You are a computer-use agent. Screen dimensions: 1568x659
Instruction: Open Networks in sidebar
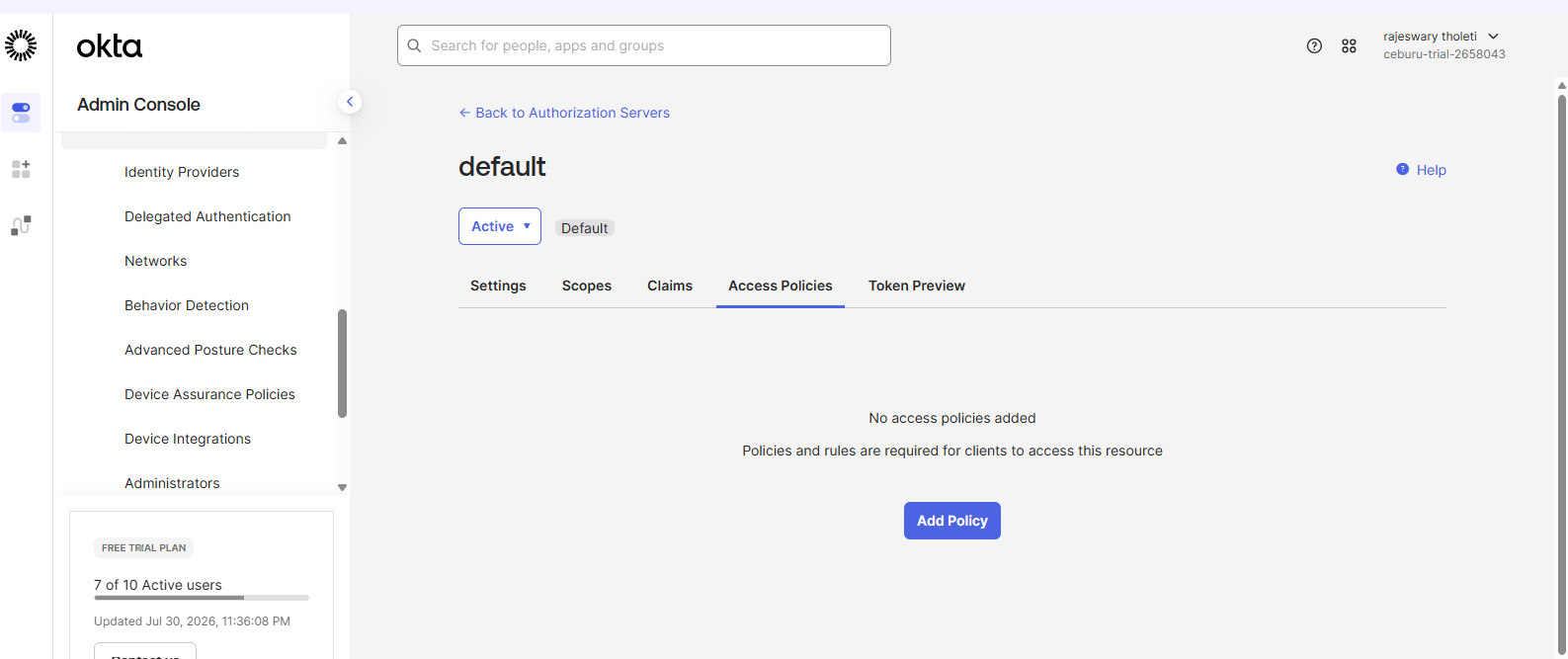pyautogui.click(x=155, y=261)
